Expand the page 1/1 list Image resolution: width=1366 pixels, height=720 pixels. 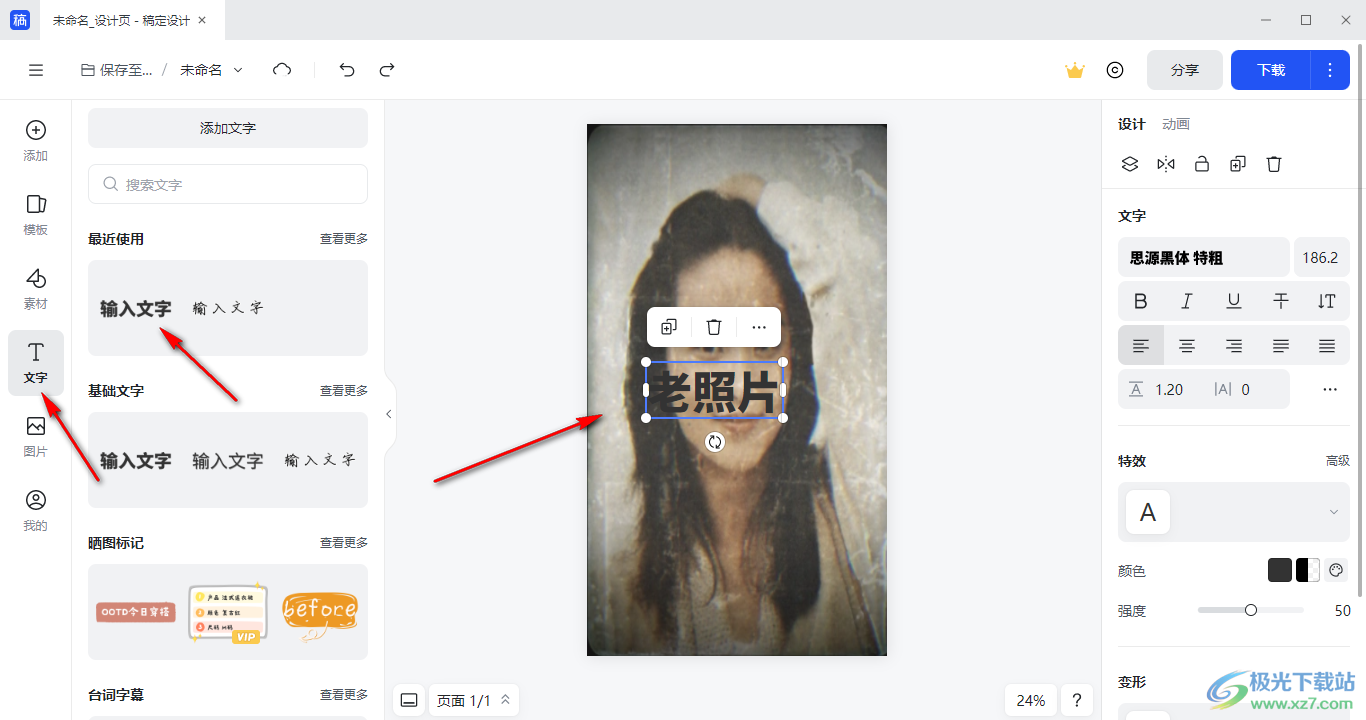point(474,700)
